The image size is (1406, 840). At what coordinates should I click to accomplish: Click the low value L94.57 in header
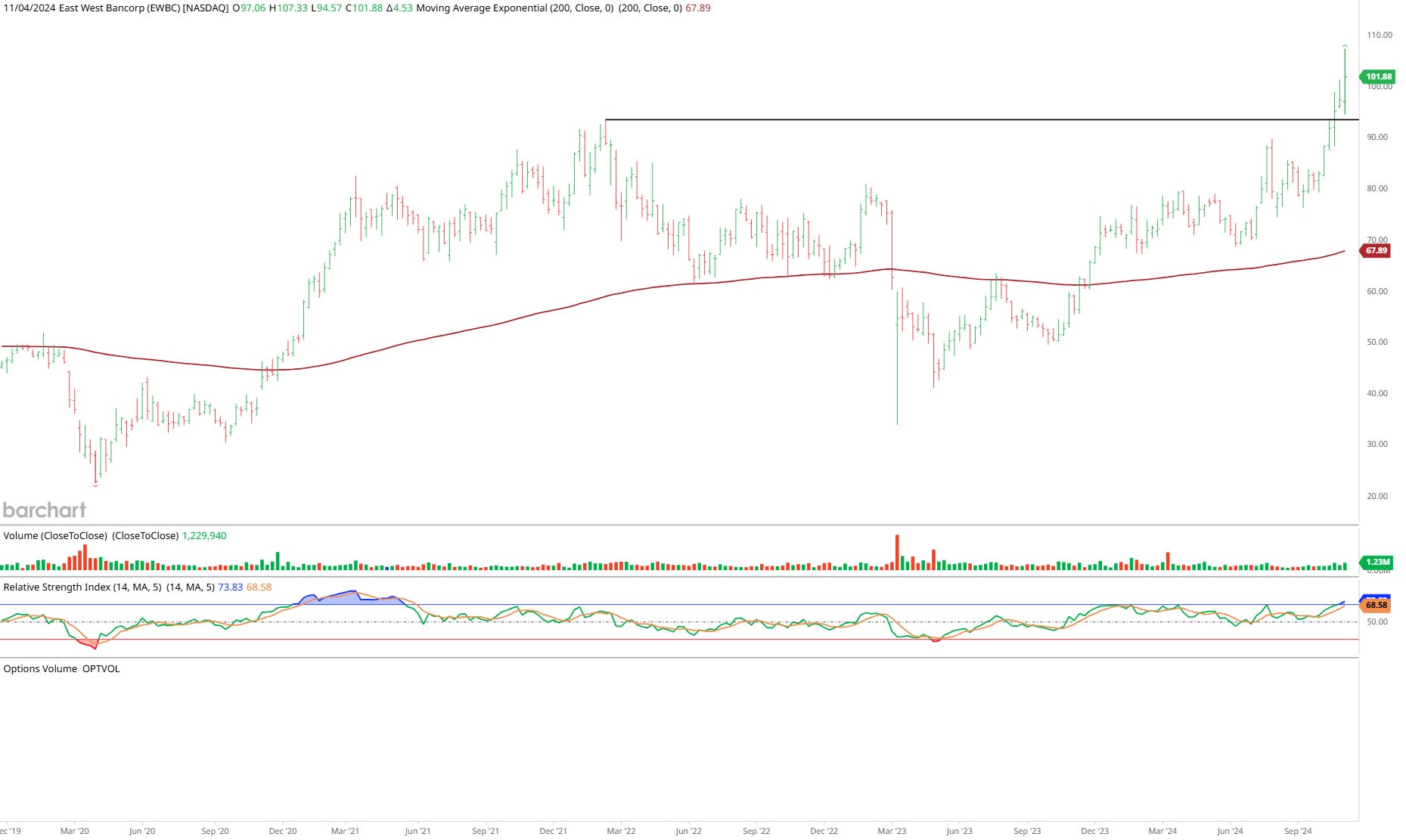point(326,8)
